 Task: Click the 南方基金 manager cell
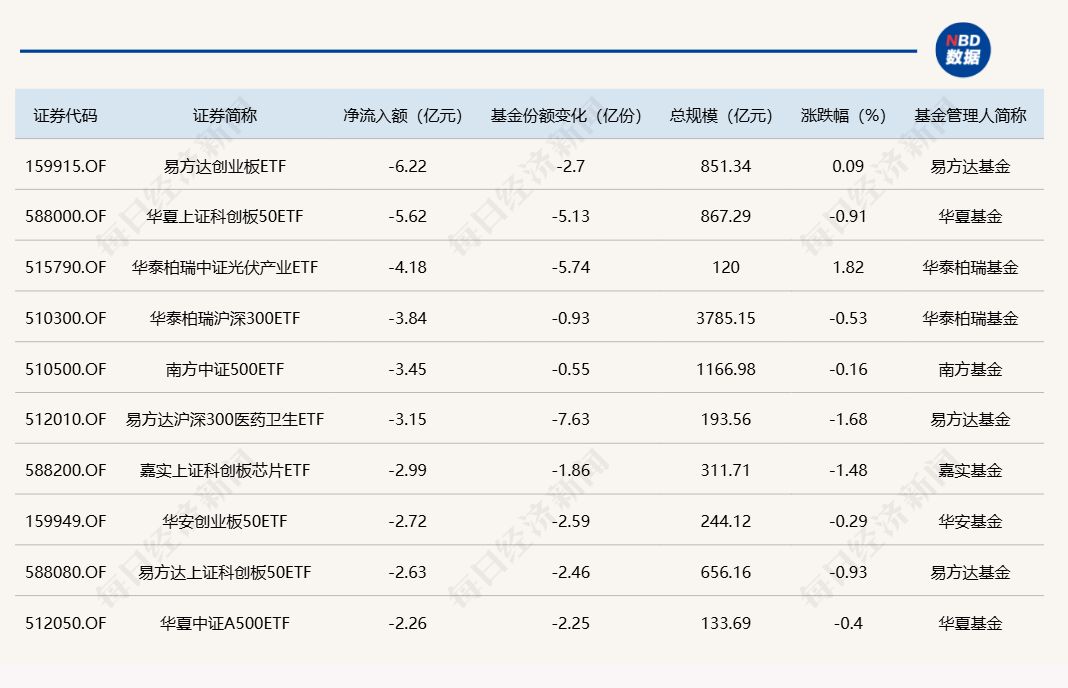[x=970, y=369]
